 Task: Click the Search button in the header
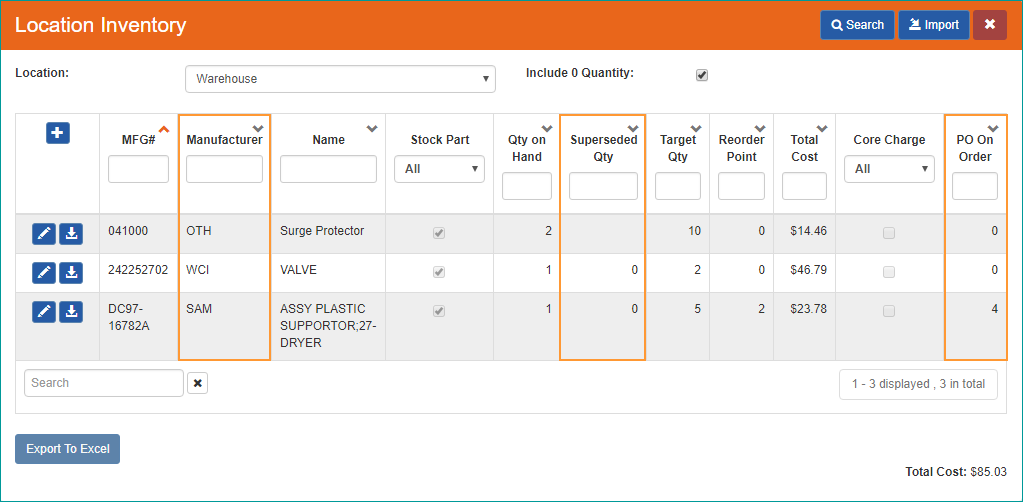(x=857, y=25)
